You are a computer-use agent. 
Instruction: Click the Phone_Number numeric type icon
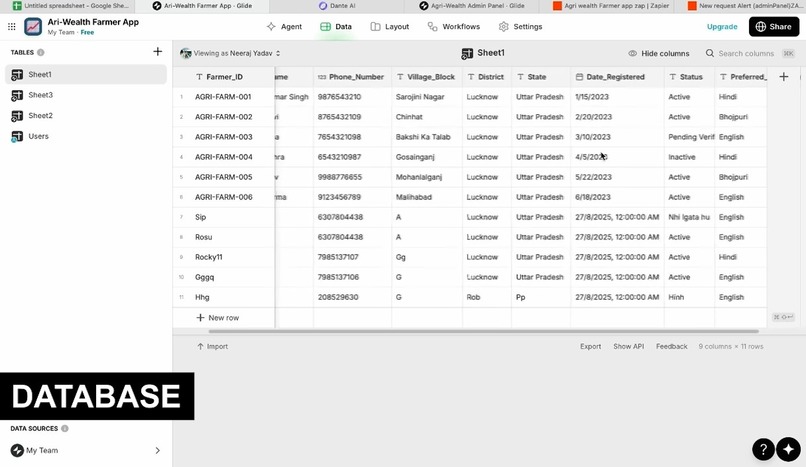322,77
